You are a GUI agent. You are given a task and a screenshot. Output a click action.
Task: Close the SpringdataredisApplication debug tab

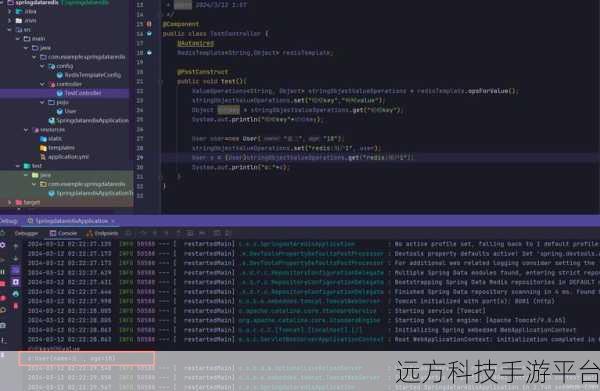click(113, 221)
